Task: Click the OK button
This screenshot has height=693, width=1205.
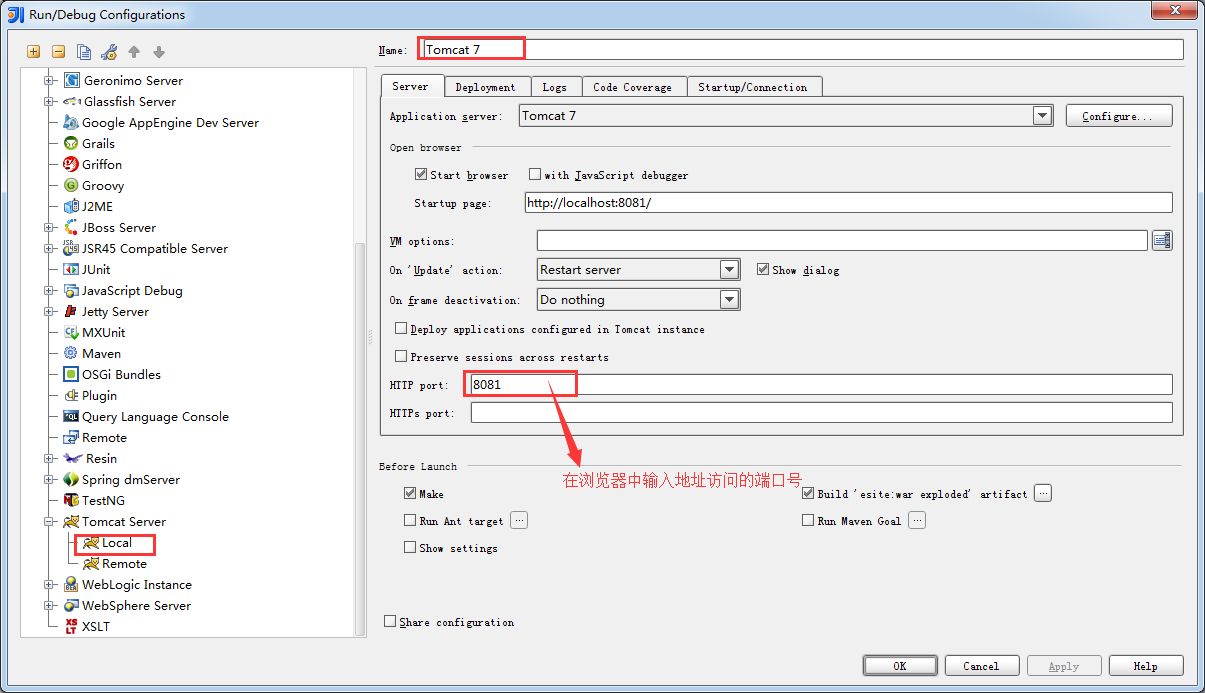Action: pos(900,666)
